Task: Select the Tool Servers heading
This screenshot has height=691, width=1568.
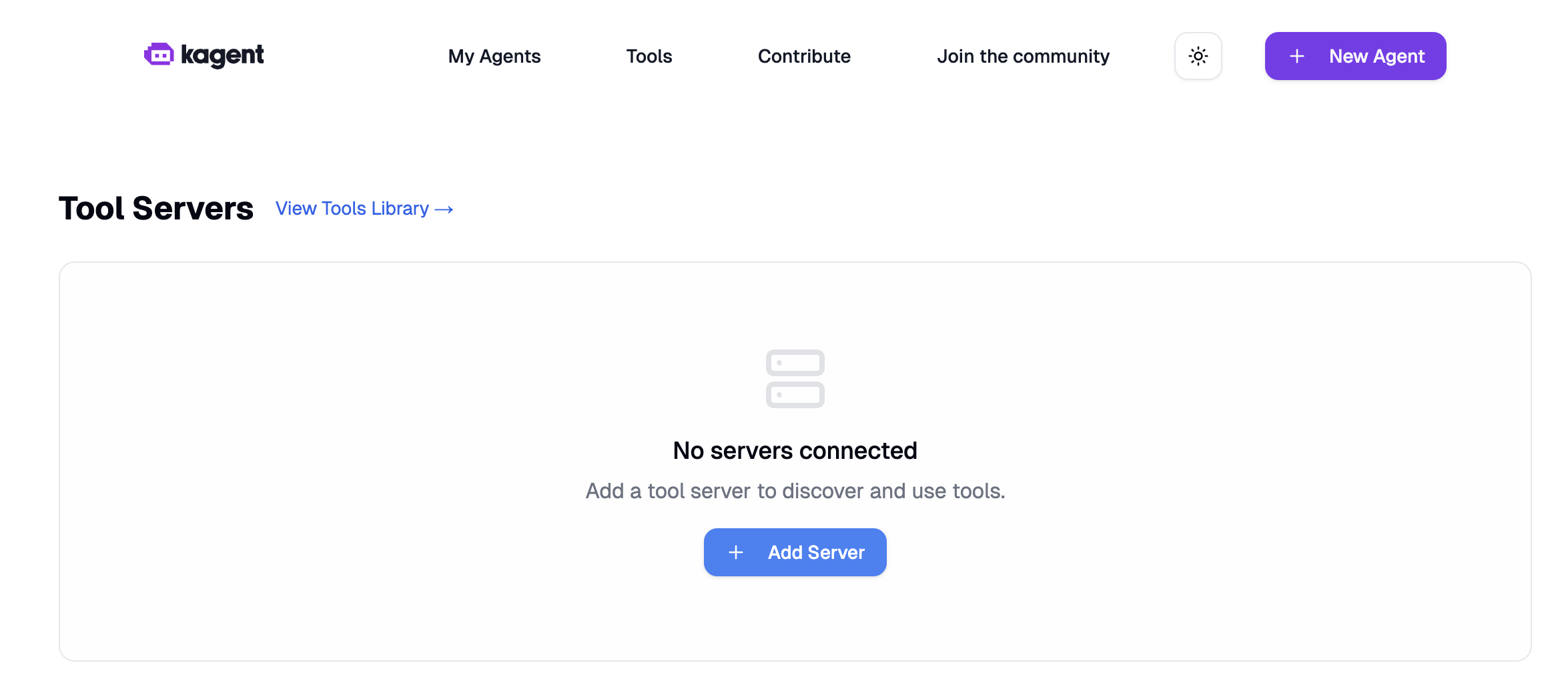Action: tap(156, 208)
